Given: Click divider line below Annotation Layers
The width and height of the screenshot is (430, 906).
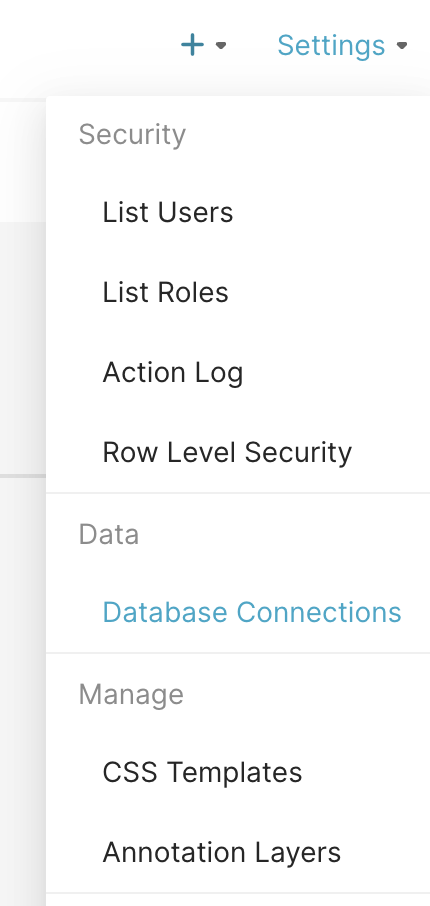Looking at the screenshot, I should pos(238,893).
